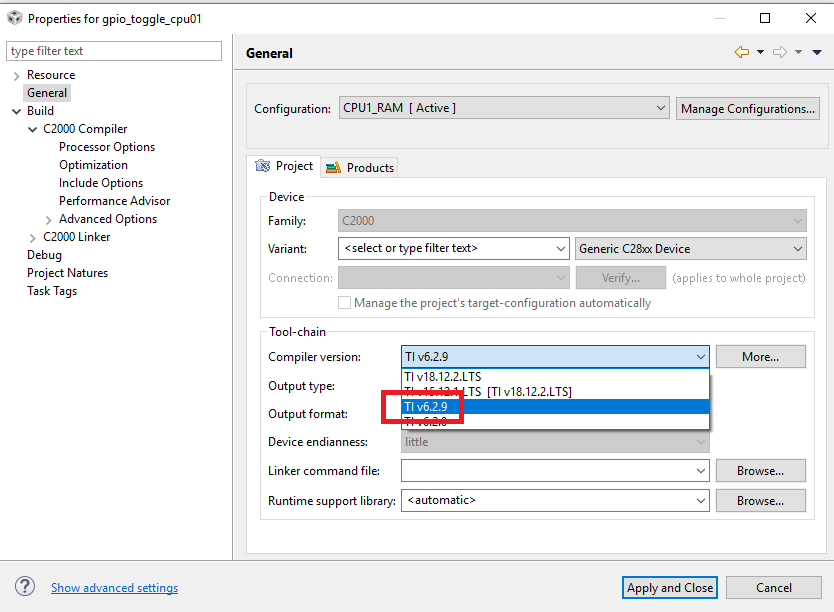Select C2000 Compiler tree item
The image size is (834, 612).
(85, 129)
